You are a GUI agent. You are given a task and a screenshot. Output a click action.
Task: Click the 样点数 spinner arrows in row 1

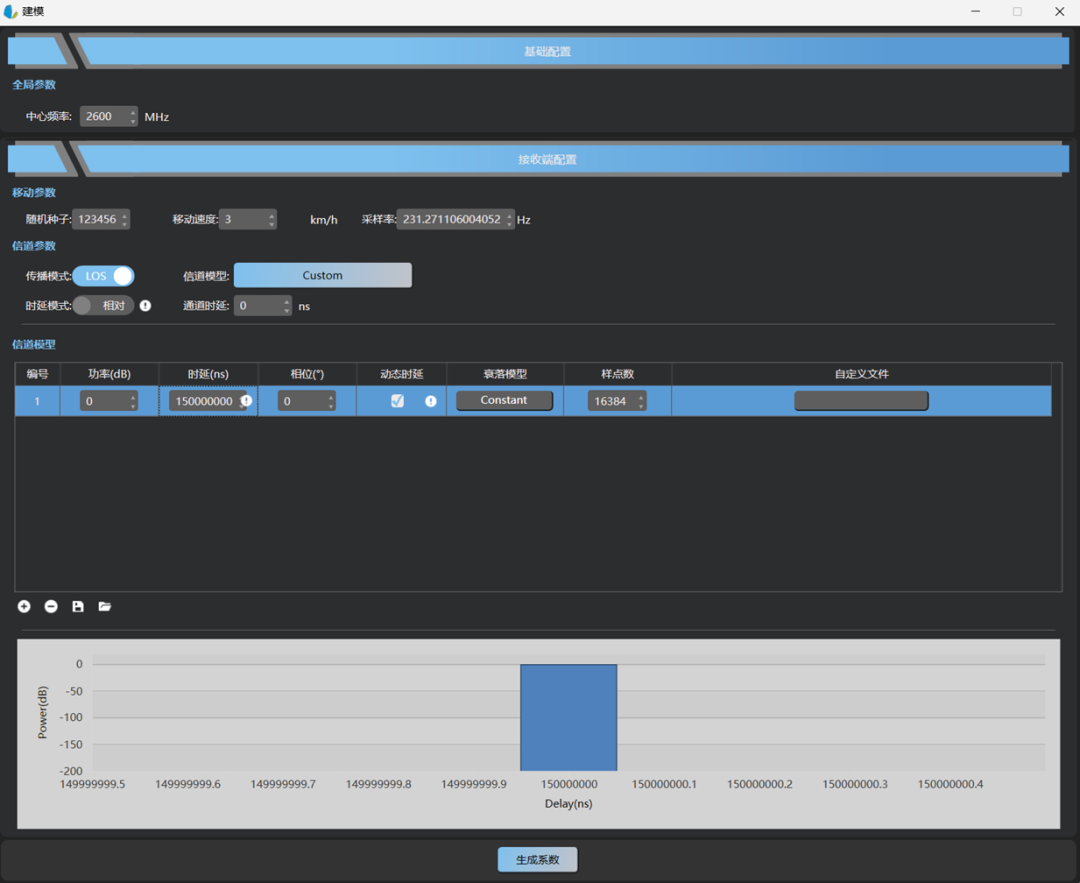point(641,401)
